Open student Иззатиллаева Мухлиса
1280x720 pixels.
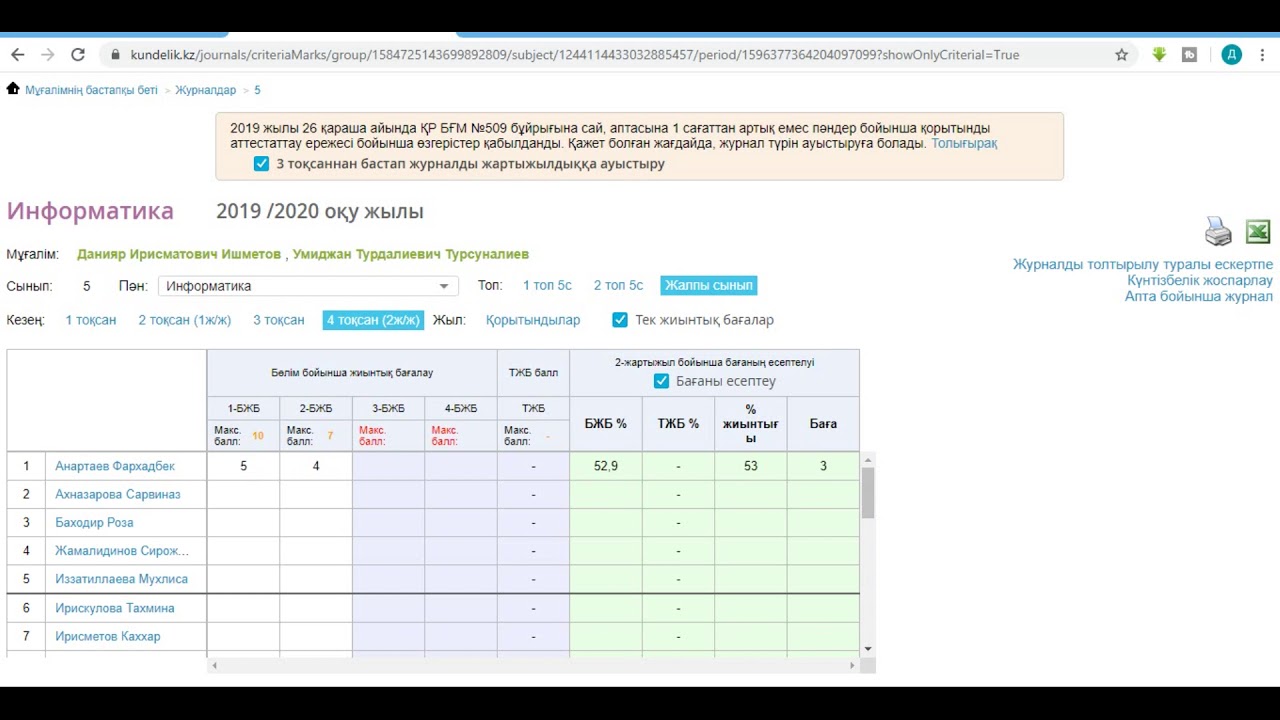[121, 579]
